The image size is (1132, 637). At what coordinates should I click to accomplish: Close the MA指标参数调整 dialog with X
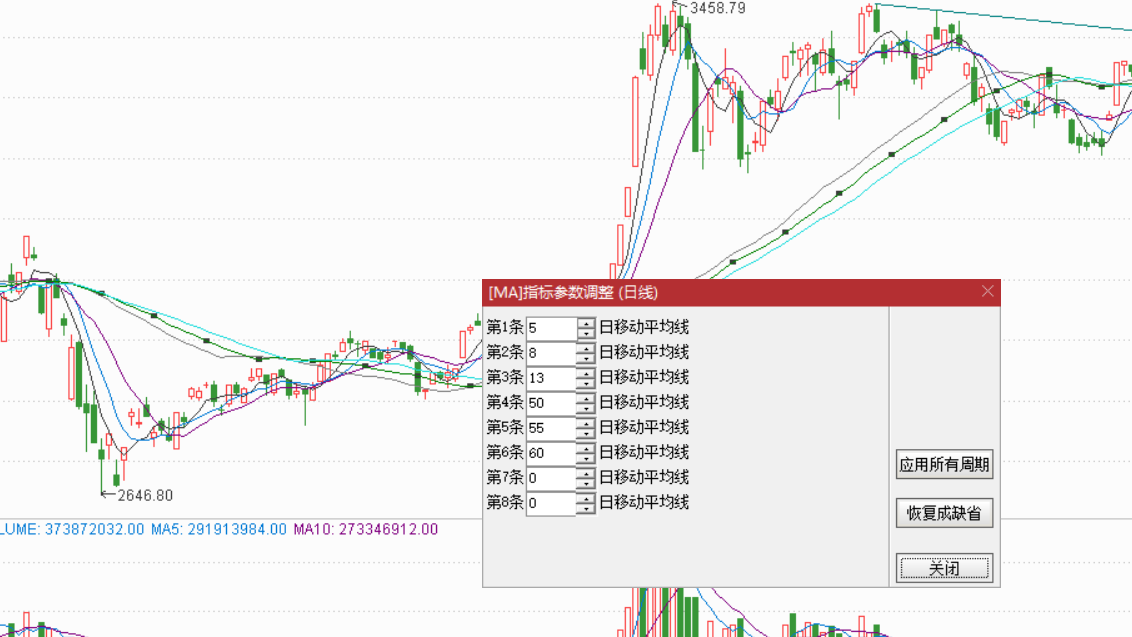point(988,291)
